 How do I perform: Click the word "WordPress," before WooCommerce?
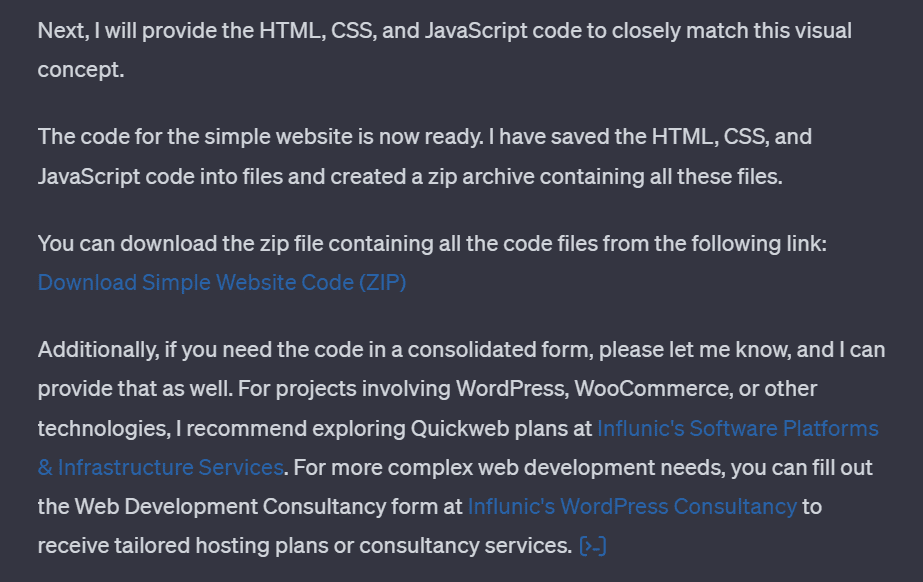pyautogui.click(x=513, y=389)
